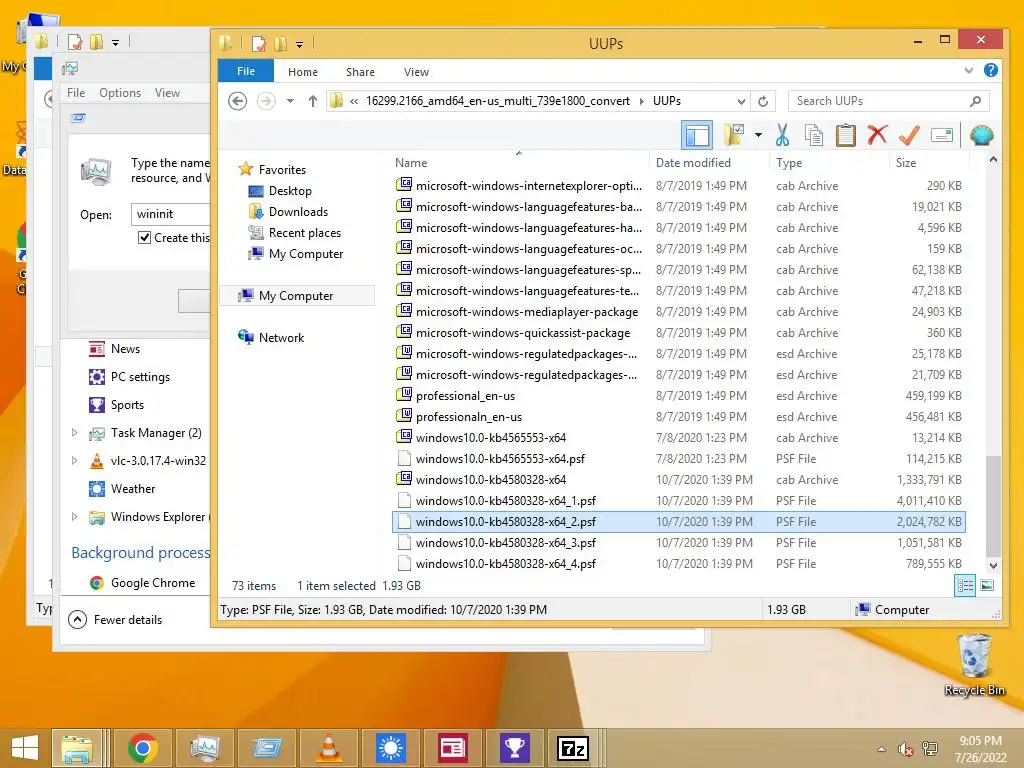
Task: Select Favorites in navigation pane
Action: coord(281,170)
